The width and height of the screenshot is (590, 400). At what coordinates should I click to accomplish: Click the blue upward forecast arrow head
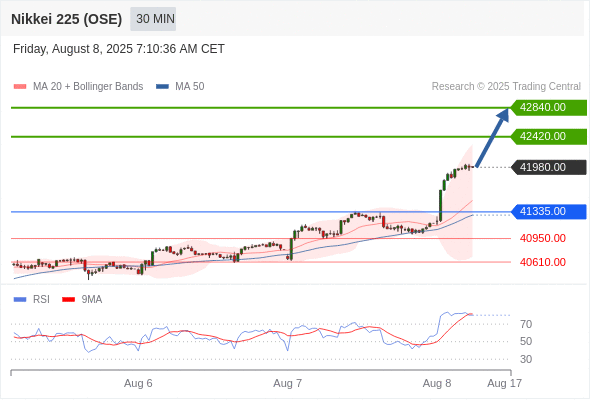(503, 115)
